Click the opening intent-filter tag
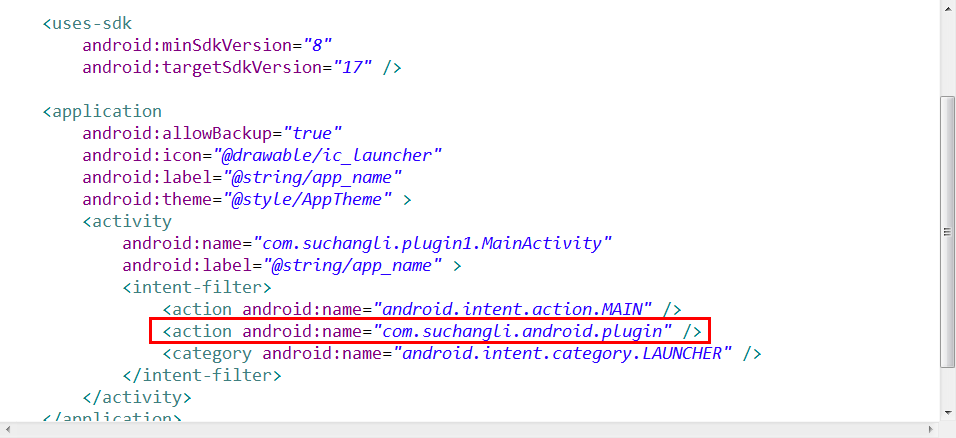This screenshot has height=438, width=956. click(x=197, y=287)
